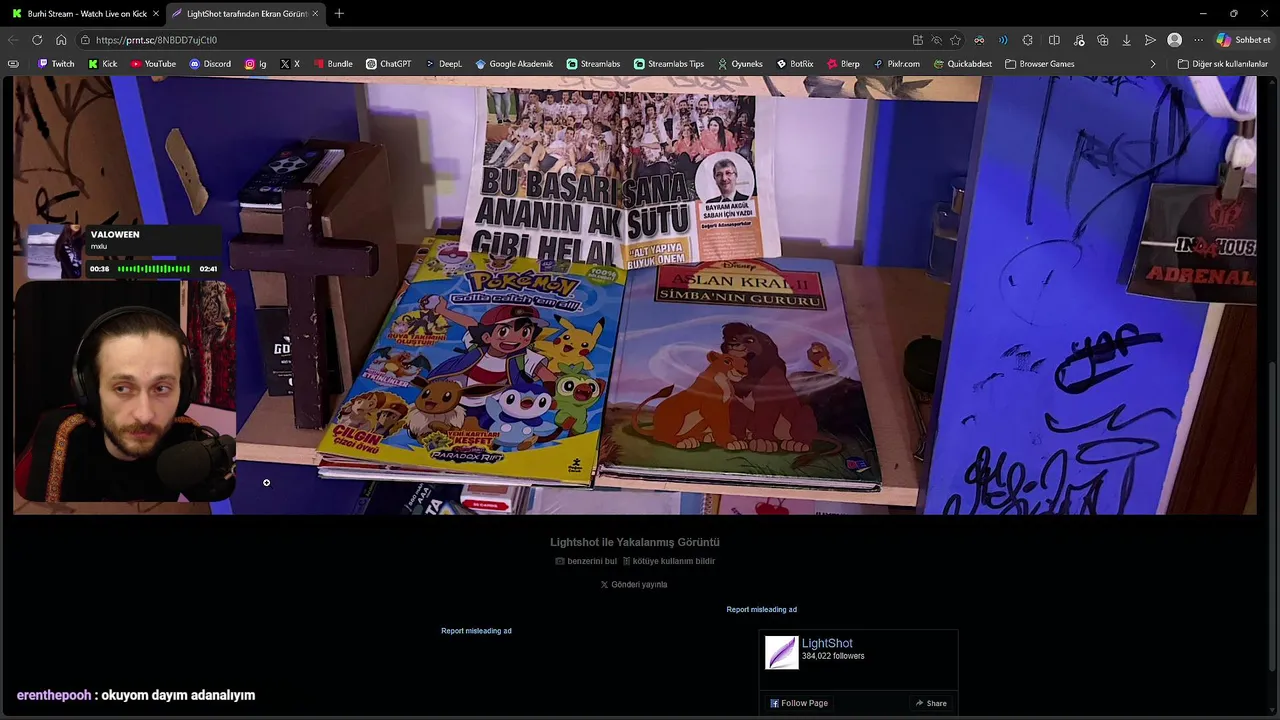Toggle split screen view icon
The height and width of the screenshot is (720, 1280).
(x=1054, y=40)
